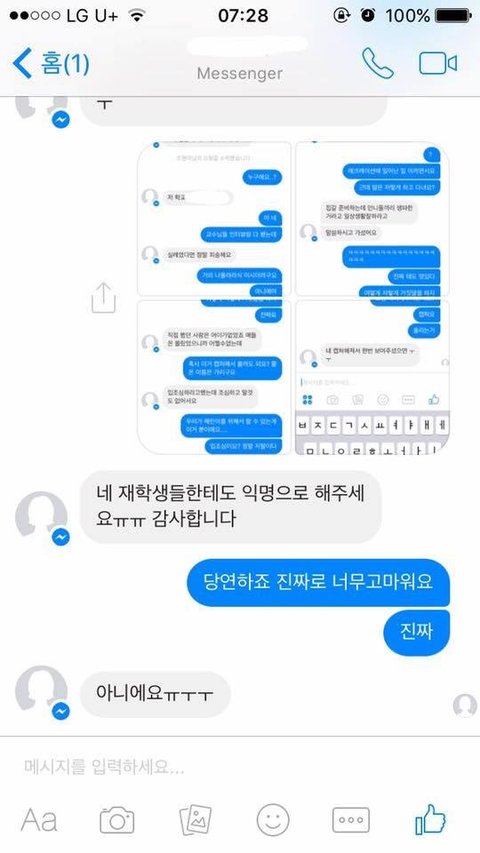Image resolution: width=480 pixels, height=853 pixels.
Task: Tap the sender avatar next to 아니에요 message
Action: pyautogui.click(x=42, y=692)
